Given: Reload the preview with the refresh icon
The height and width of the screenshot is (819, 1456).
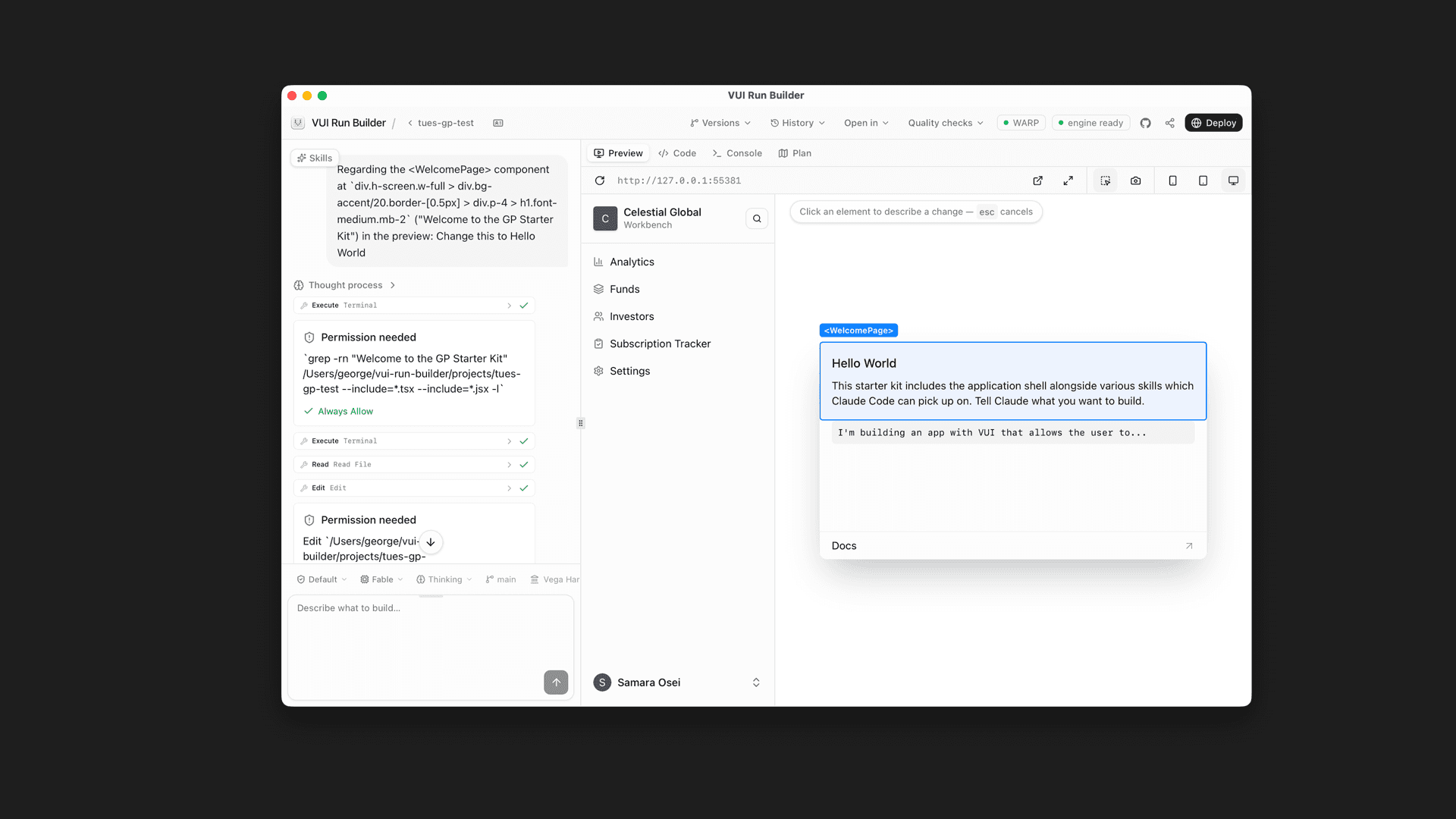Looking at the screenshot, I should [600, 180].
